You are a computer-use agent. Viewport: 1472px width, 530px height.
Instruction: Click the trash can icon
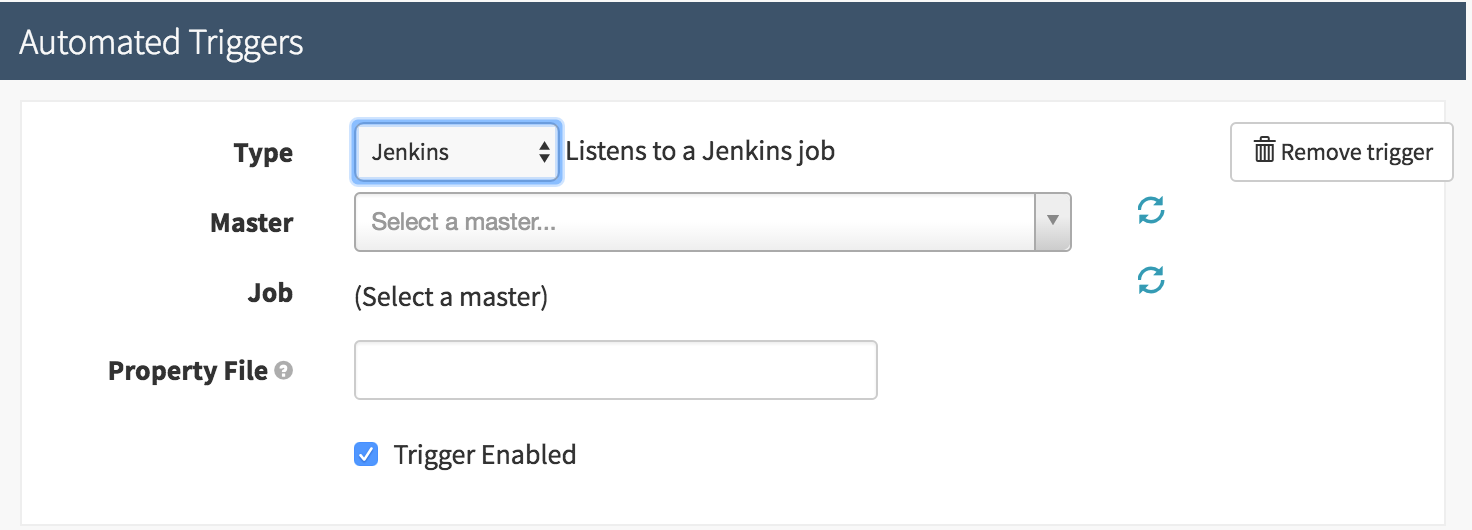tap(1264, 152)
